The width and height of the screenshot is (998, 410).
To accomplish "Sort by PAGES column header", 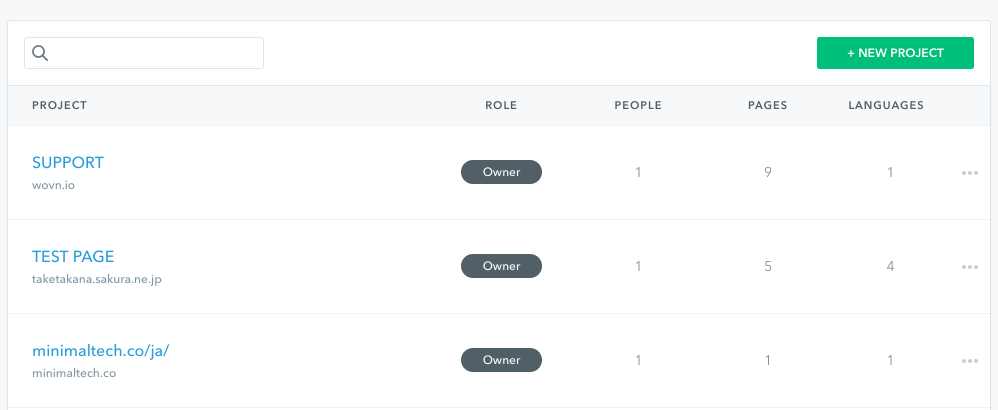I will tap(768, 105).
